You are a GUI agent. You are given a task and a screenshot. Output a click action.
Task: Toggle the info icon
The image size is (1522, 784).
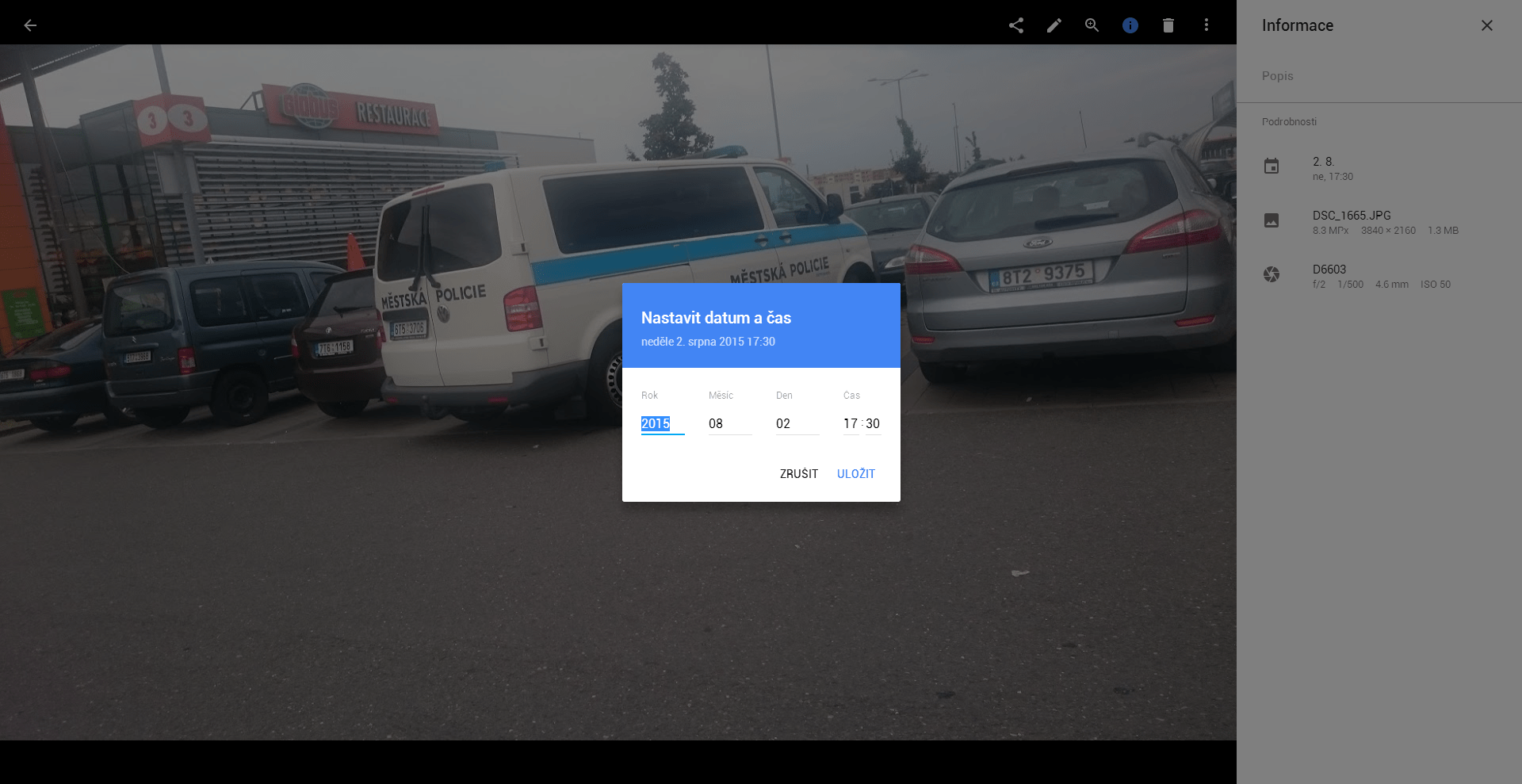[x=1130, y=25]
